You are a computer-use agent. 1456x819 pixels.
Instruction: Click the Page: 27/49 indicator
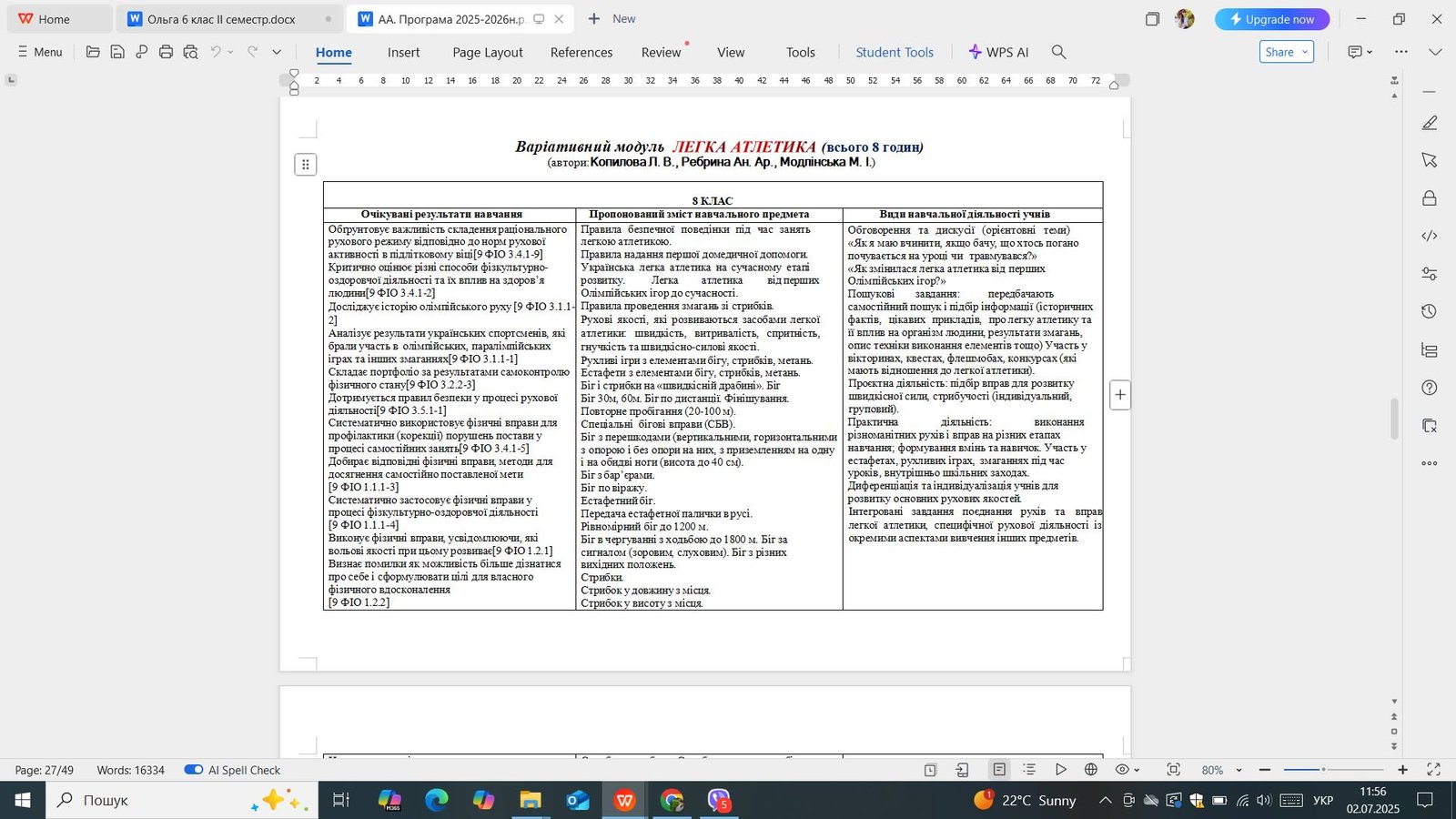pyautogui.click(x=45, y=770)
